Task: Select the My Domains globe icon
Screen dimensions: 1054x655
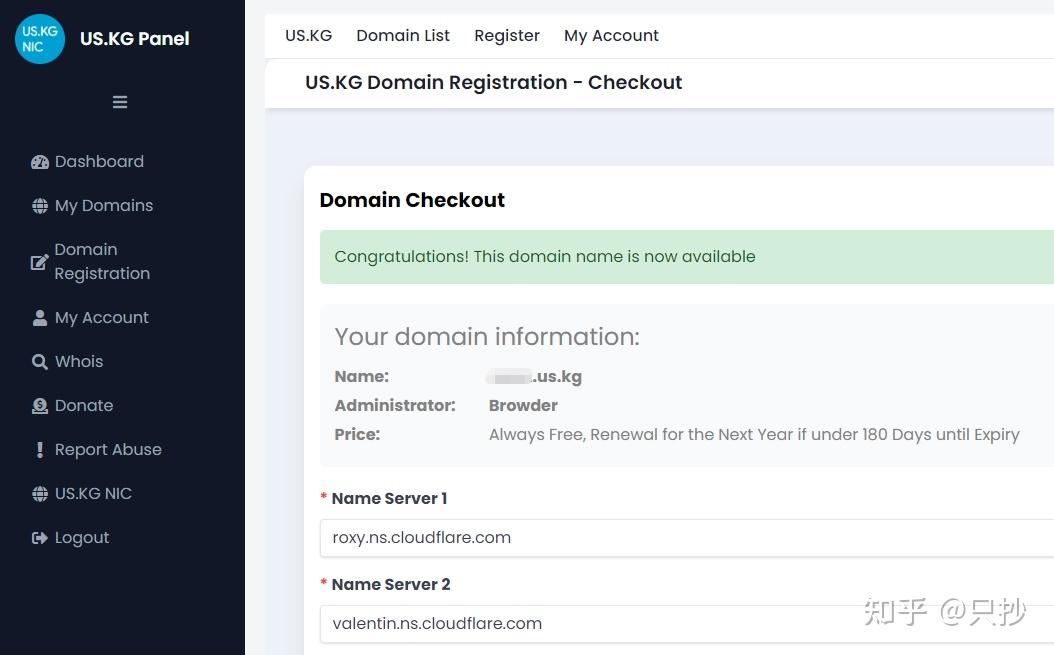Action: [x=40, y=205]
